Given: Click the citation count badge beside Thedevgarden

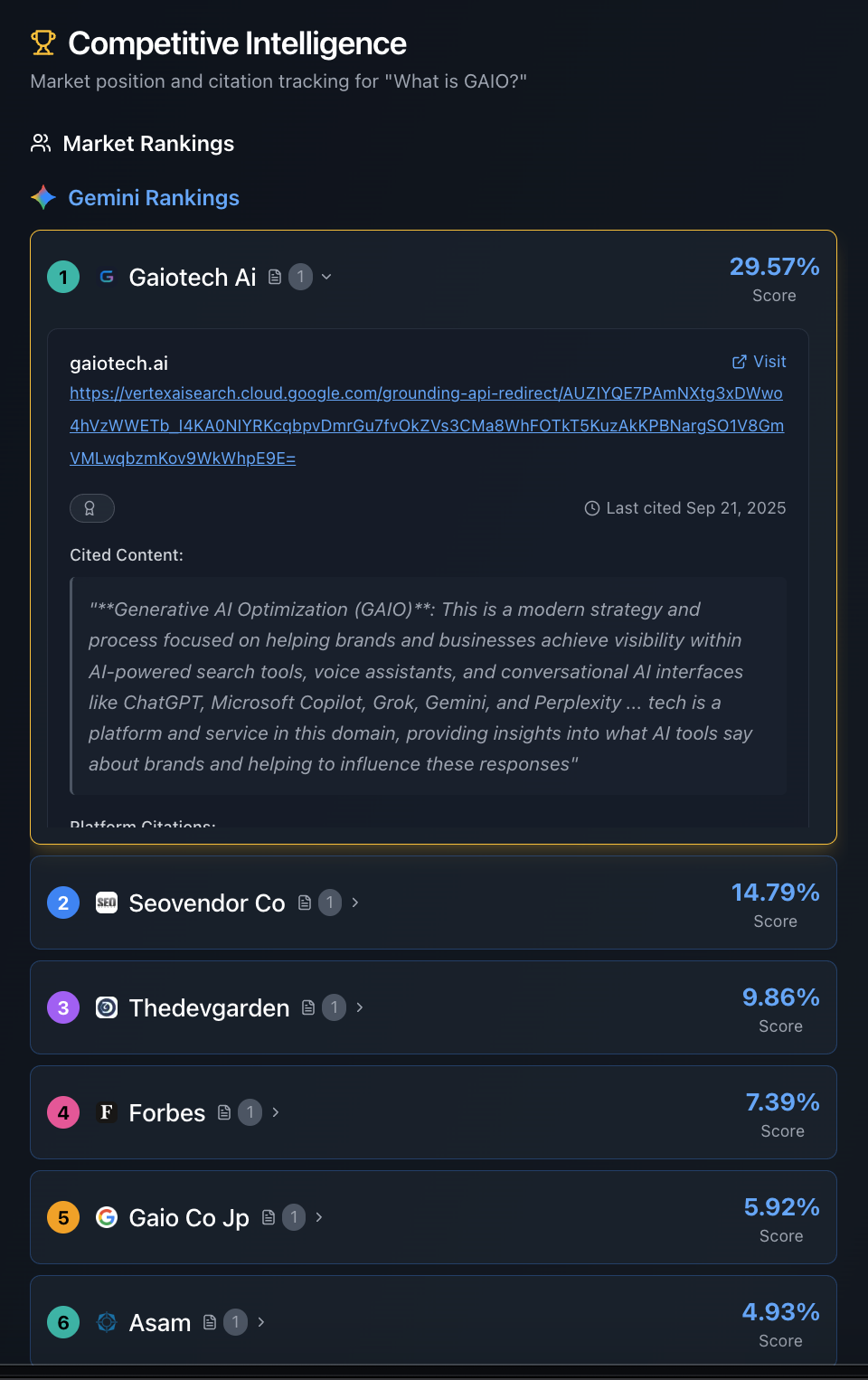Looking at the screenshot, I should click(x=334, y=1007).
